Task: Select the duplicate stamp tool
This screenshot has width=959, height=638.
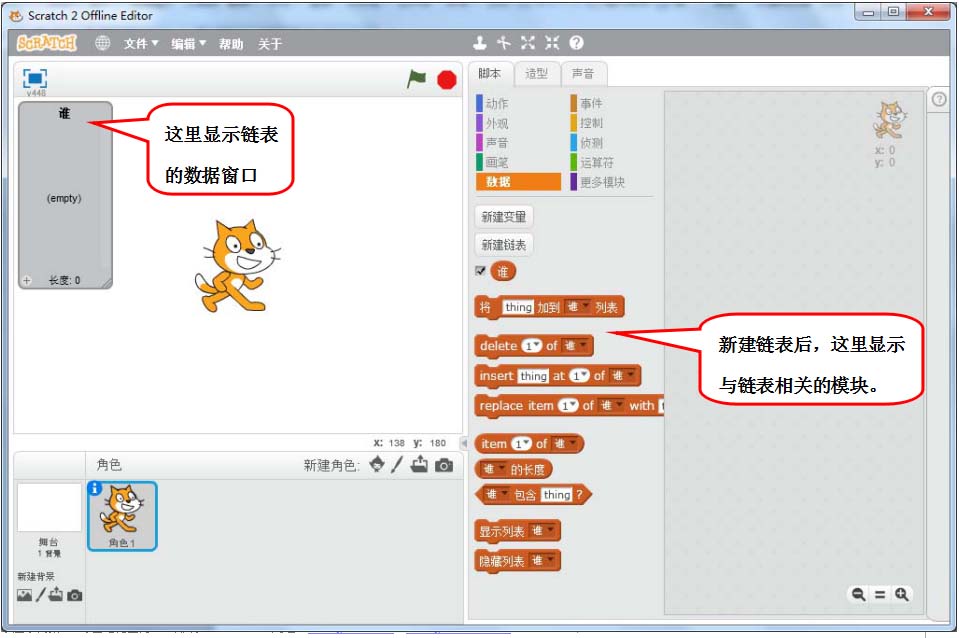Action: coord(480,43)
